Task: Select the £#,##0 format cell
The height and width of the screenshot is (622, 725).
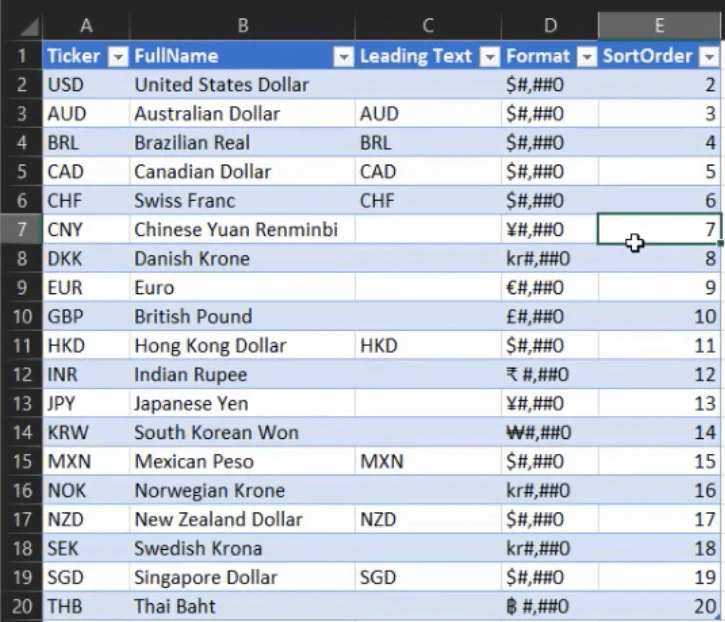Action: click(550, 316)
